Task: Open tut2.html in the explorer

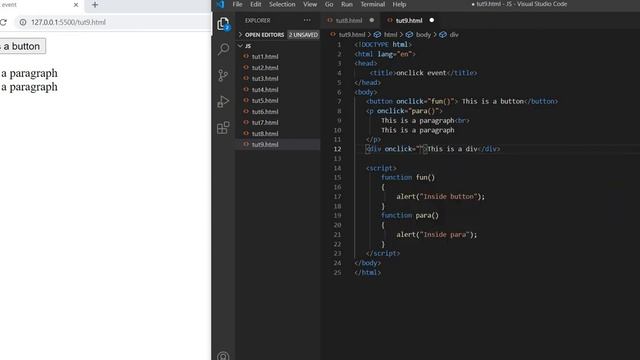Action: coord(265,68)
